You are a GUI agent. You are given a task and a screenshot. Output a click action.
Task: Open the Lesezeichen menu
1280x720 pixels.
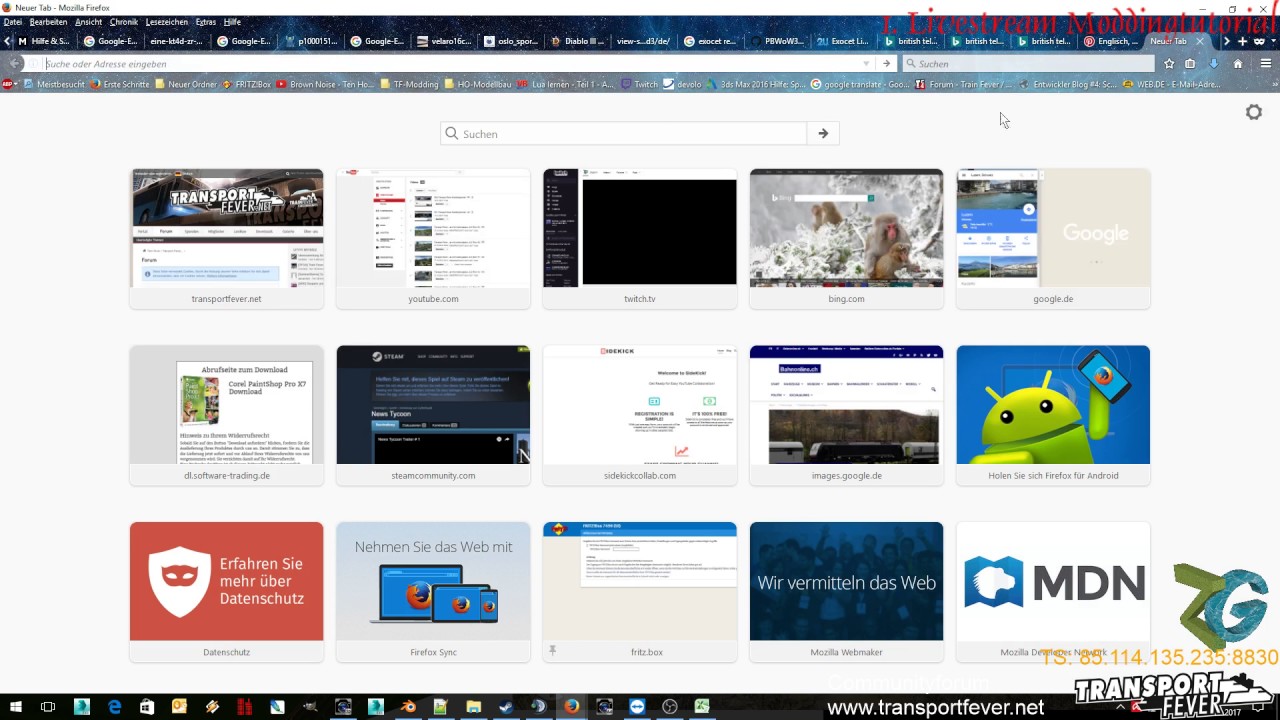(167, 21)
